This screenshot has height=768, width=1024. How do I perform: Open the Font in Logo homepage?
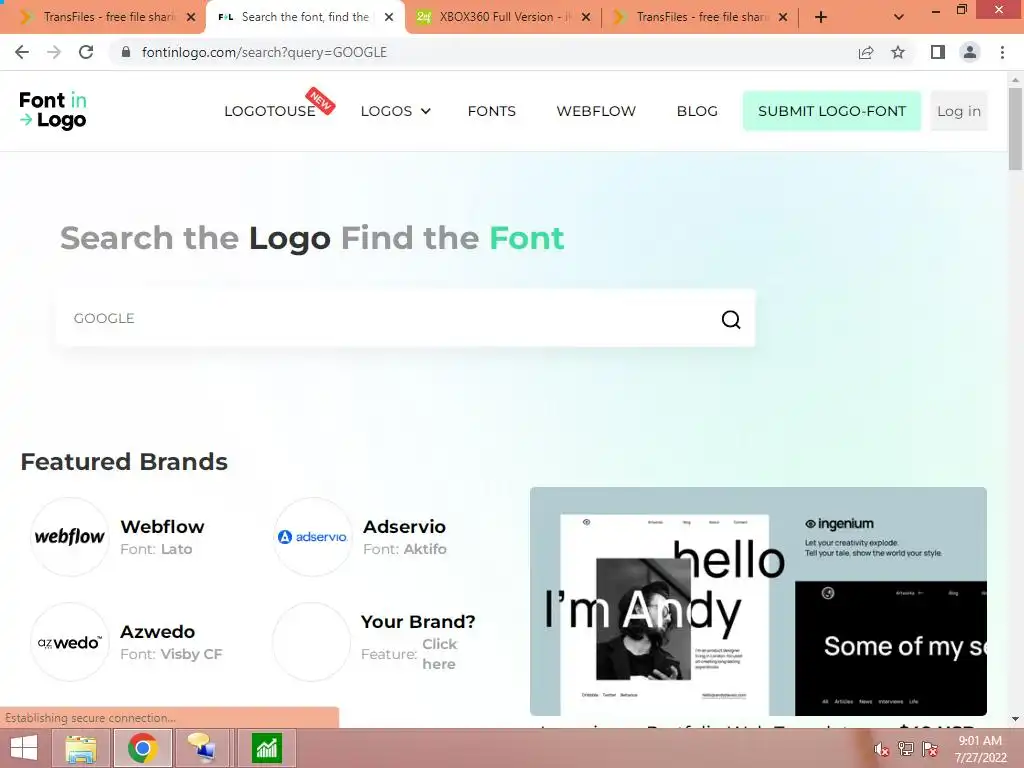tap(53, 110)
